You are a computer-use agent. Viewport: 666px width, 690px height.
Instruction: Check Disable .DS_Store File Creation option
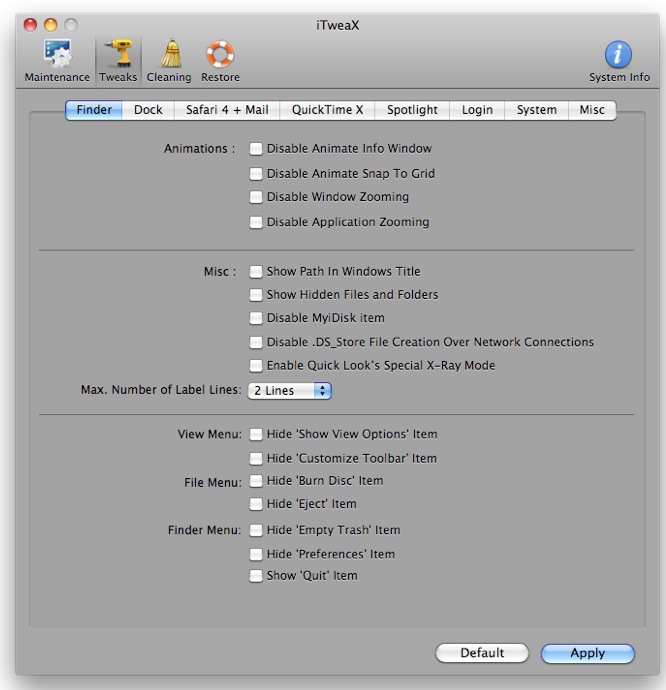tap(256, 342)
